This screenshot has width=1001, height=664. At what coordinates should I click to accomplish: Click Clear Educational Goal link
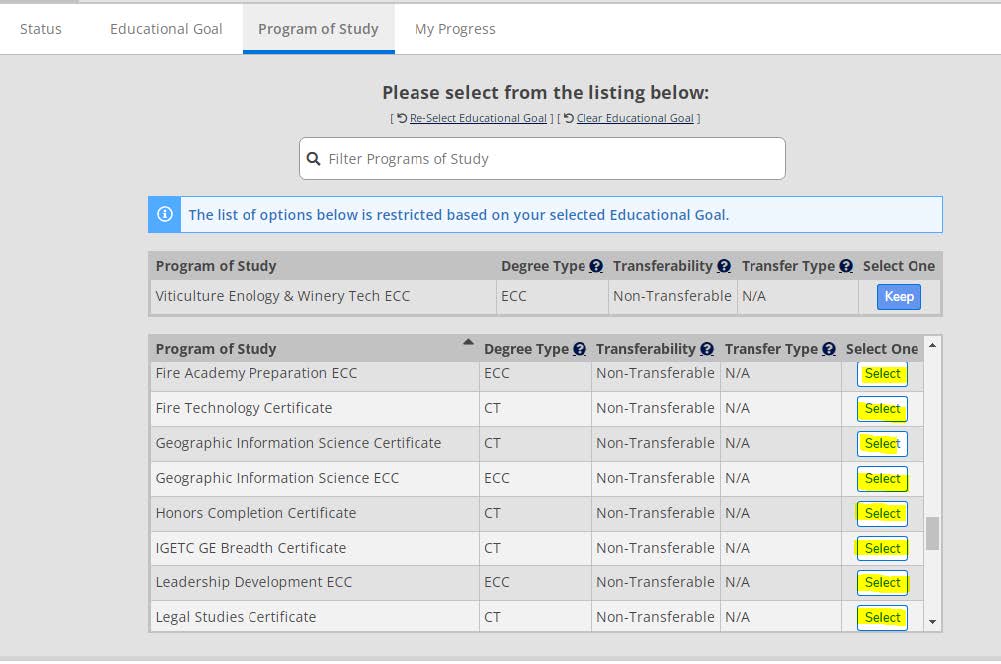point(634,118)
